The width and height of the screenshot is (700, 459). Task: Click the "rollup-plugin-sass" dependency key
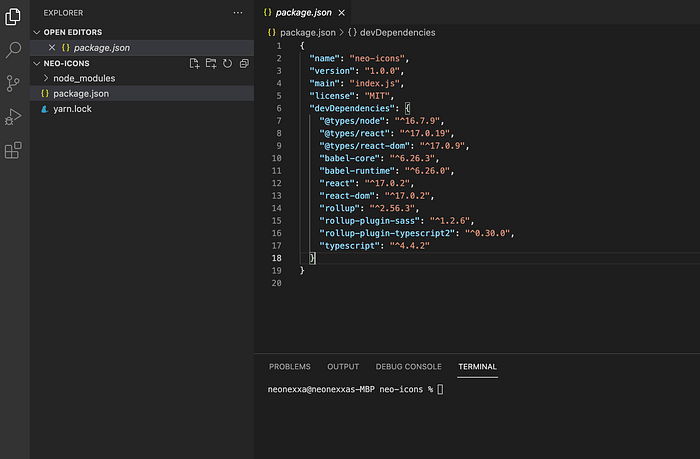[x=370, y=221]
